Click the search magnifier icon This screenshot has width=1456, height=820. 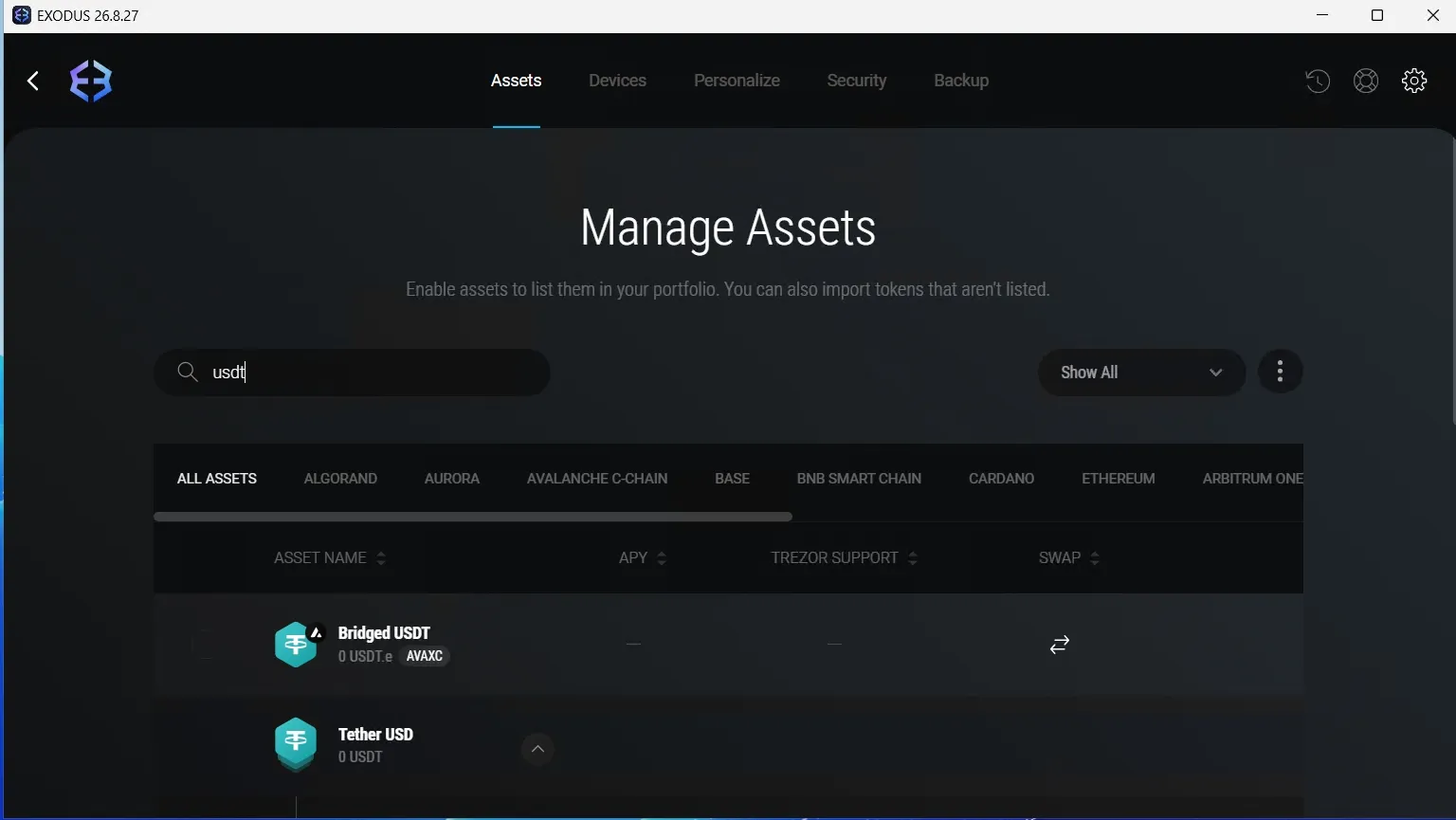[x=188, y=373]
